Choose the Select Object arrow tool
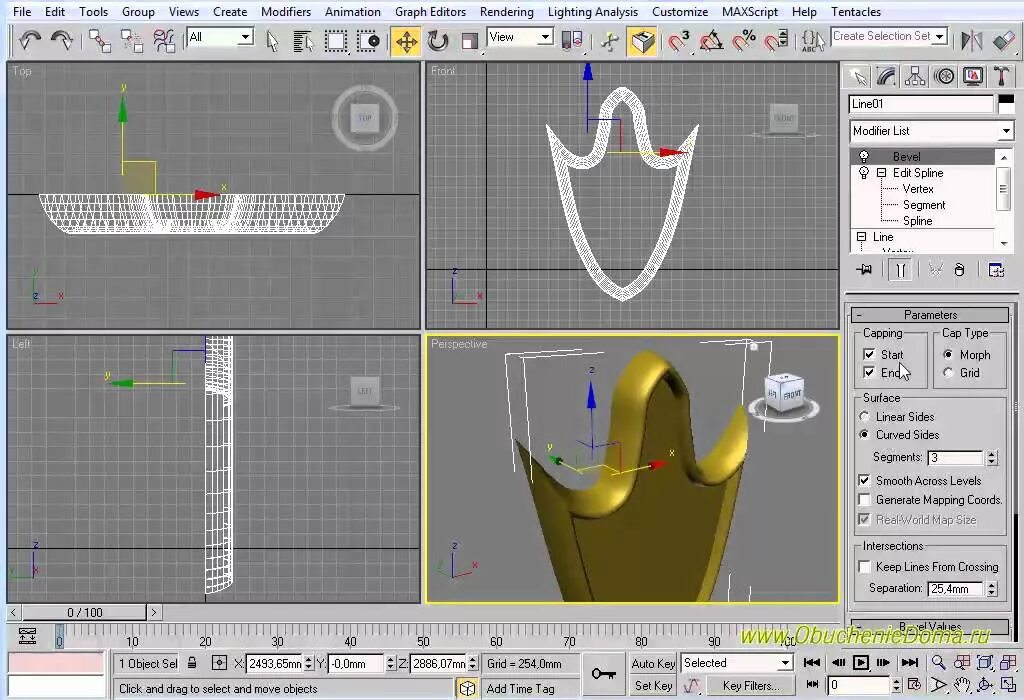 [272, 41]
